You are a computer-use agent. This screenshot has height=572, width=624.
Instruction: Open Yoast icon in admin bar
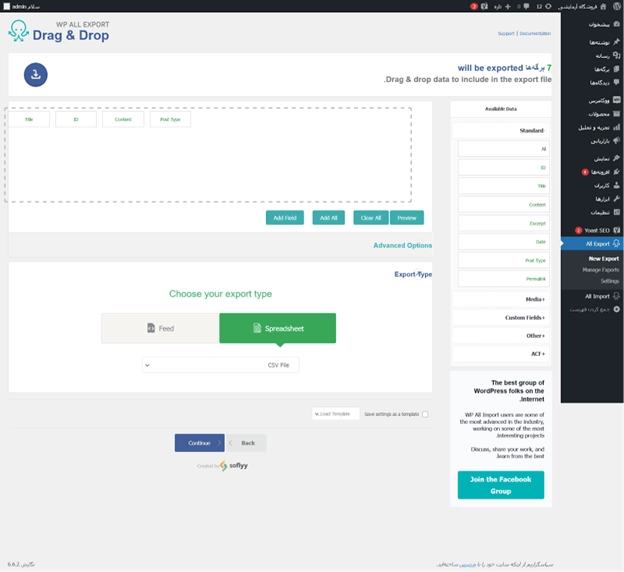click(484, 6)
